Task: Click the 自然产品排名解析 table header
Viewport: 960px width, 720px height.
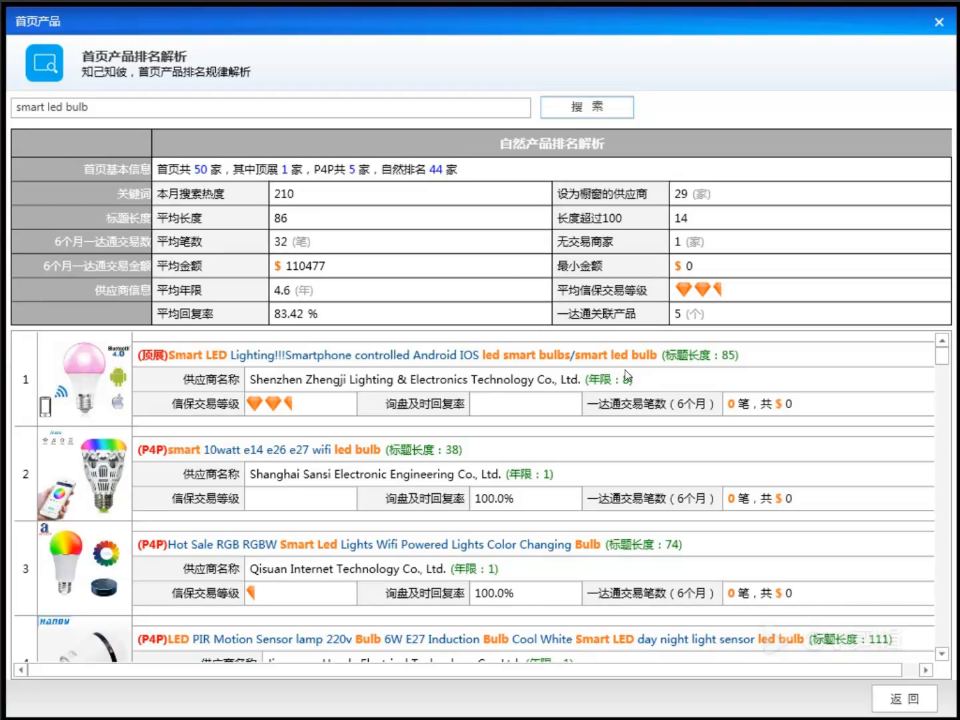Action: (552, 144)
